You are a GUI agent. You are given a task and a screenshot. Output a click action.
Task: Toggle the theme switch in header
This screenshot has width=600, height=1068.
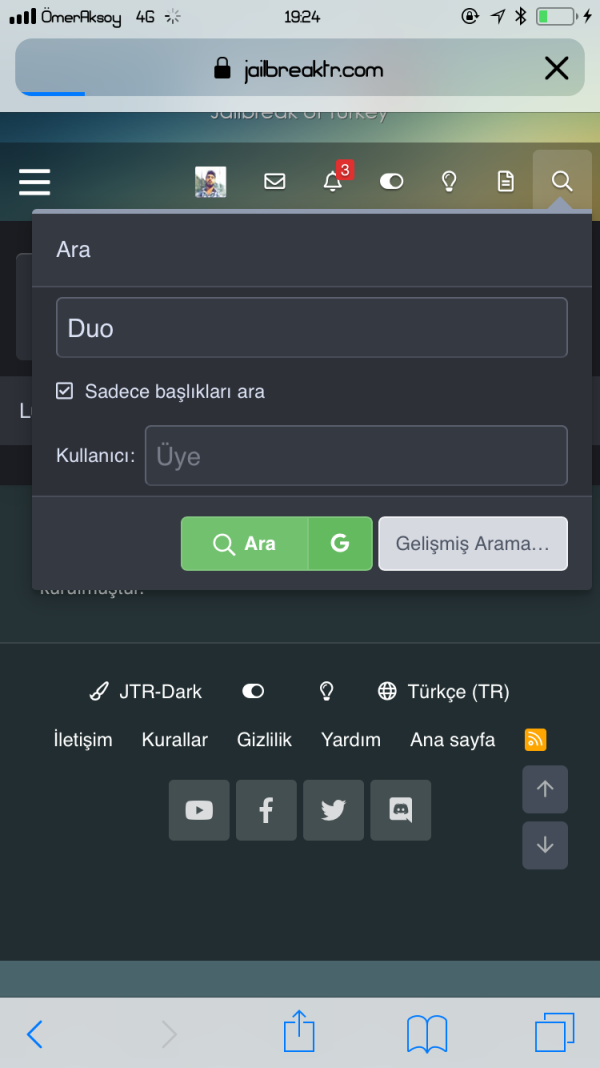click(x=391, y=181)
